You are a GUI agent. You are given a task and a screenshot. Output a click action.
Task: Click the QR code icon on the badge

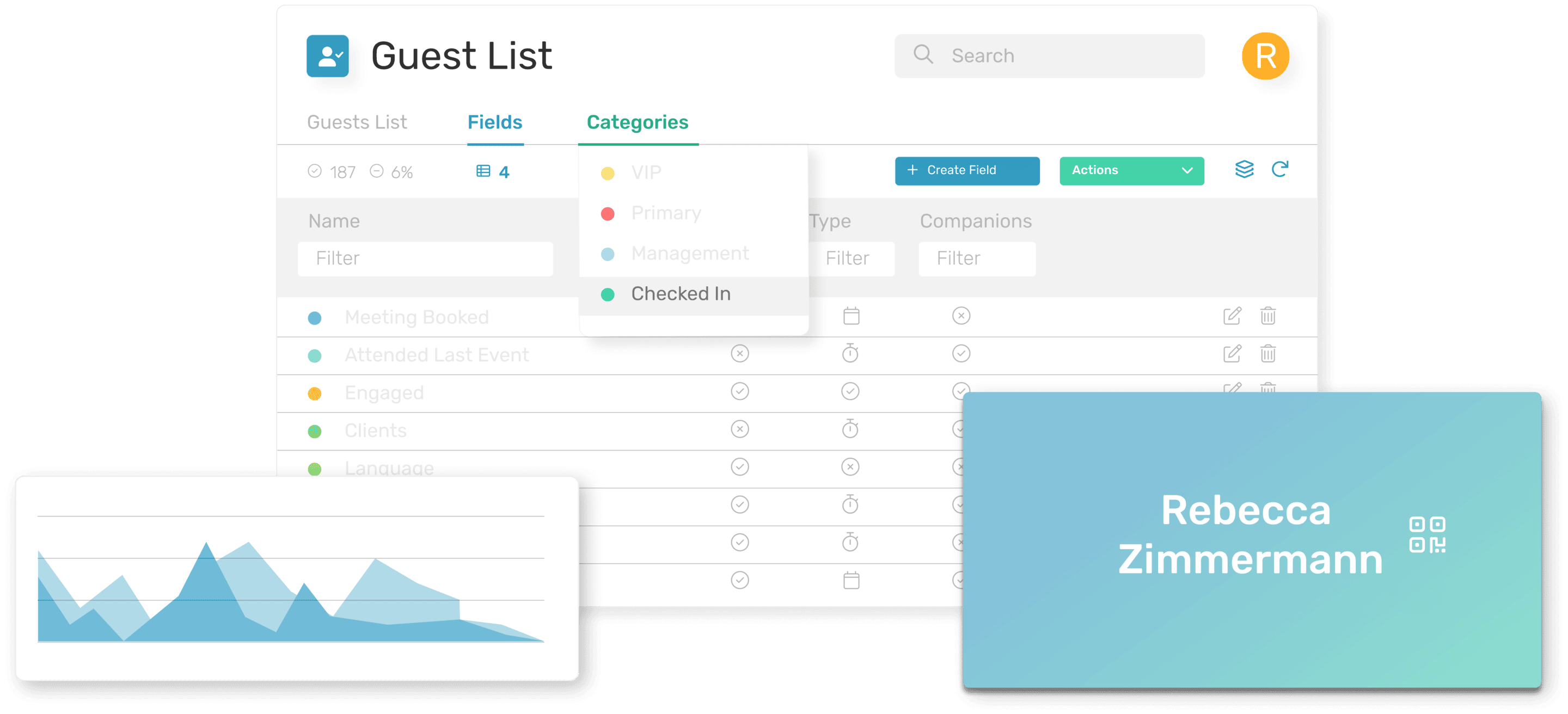pyautogui.click(x=1427, y=534)
